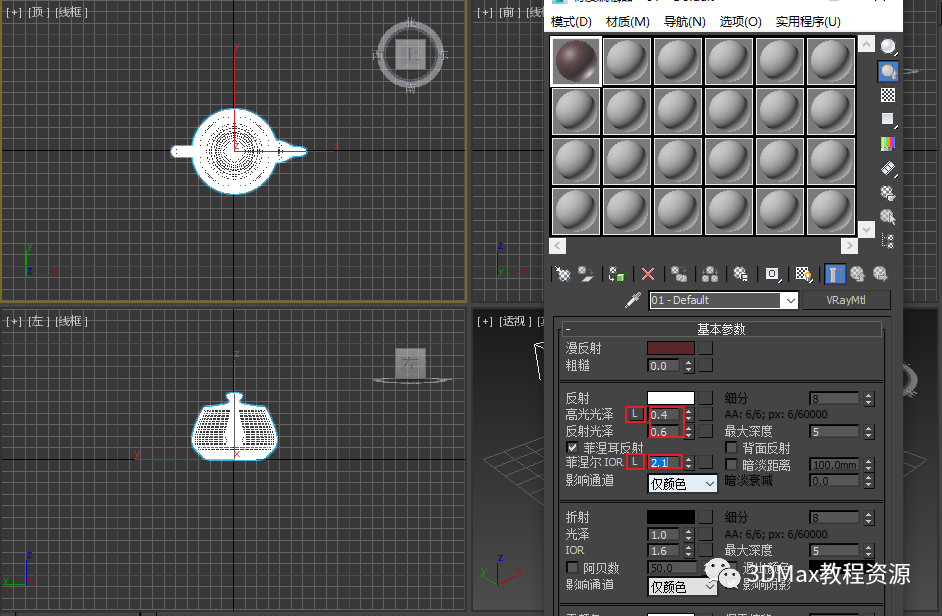Screen dimensions: 942x616
Task: Open the 01 - Default material name dropdown
Action: pyautogui.click(x=790, y=300)
